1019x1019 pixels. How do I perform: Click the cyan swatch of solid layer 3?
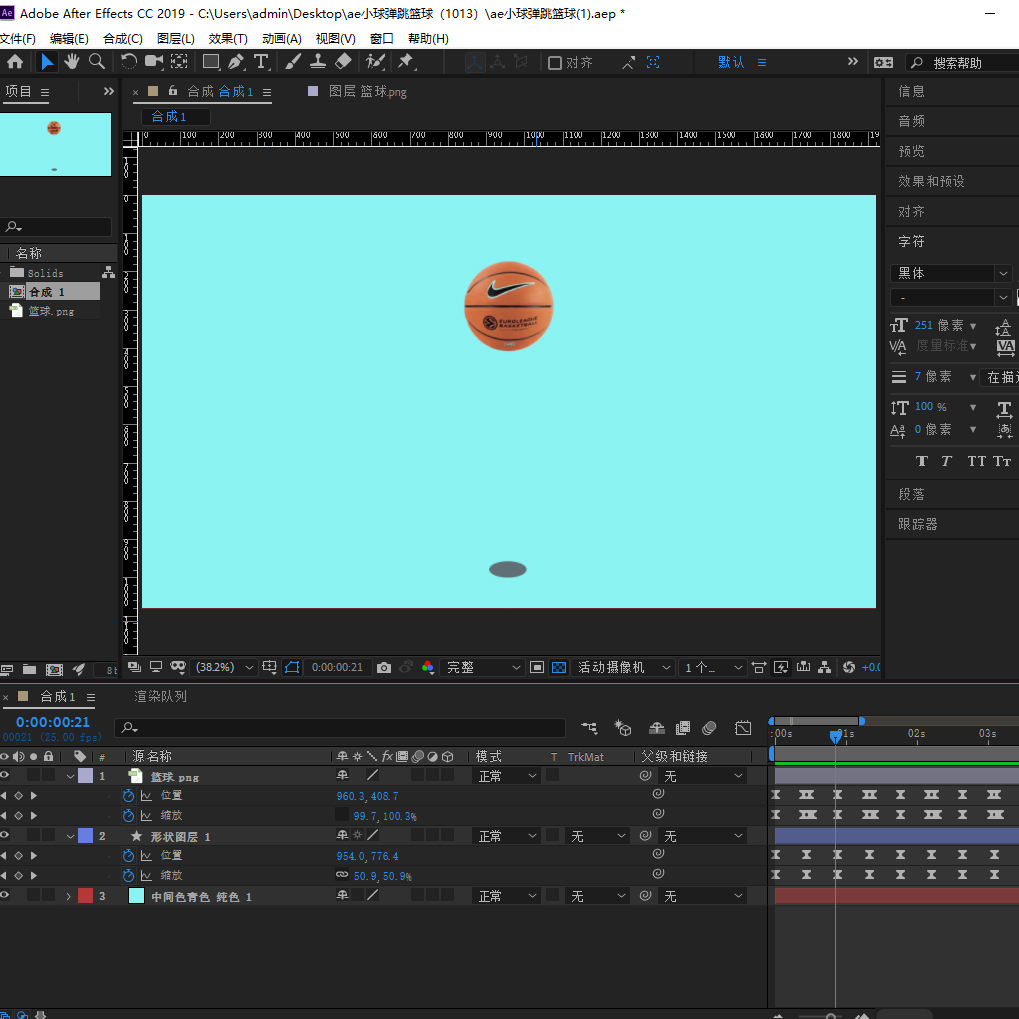point(137,897)
